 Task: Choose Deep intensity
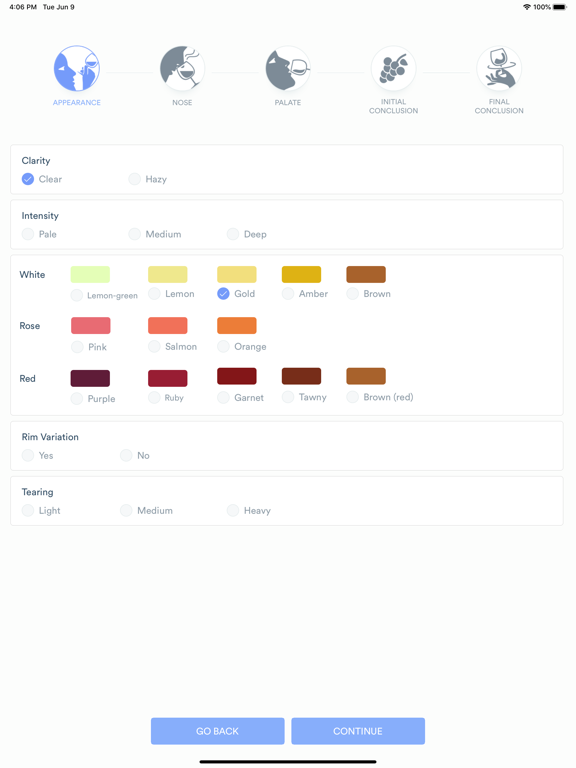pos(233,234)
